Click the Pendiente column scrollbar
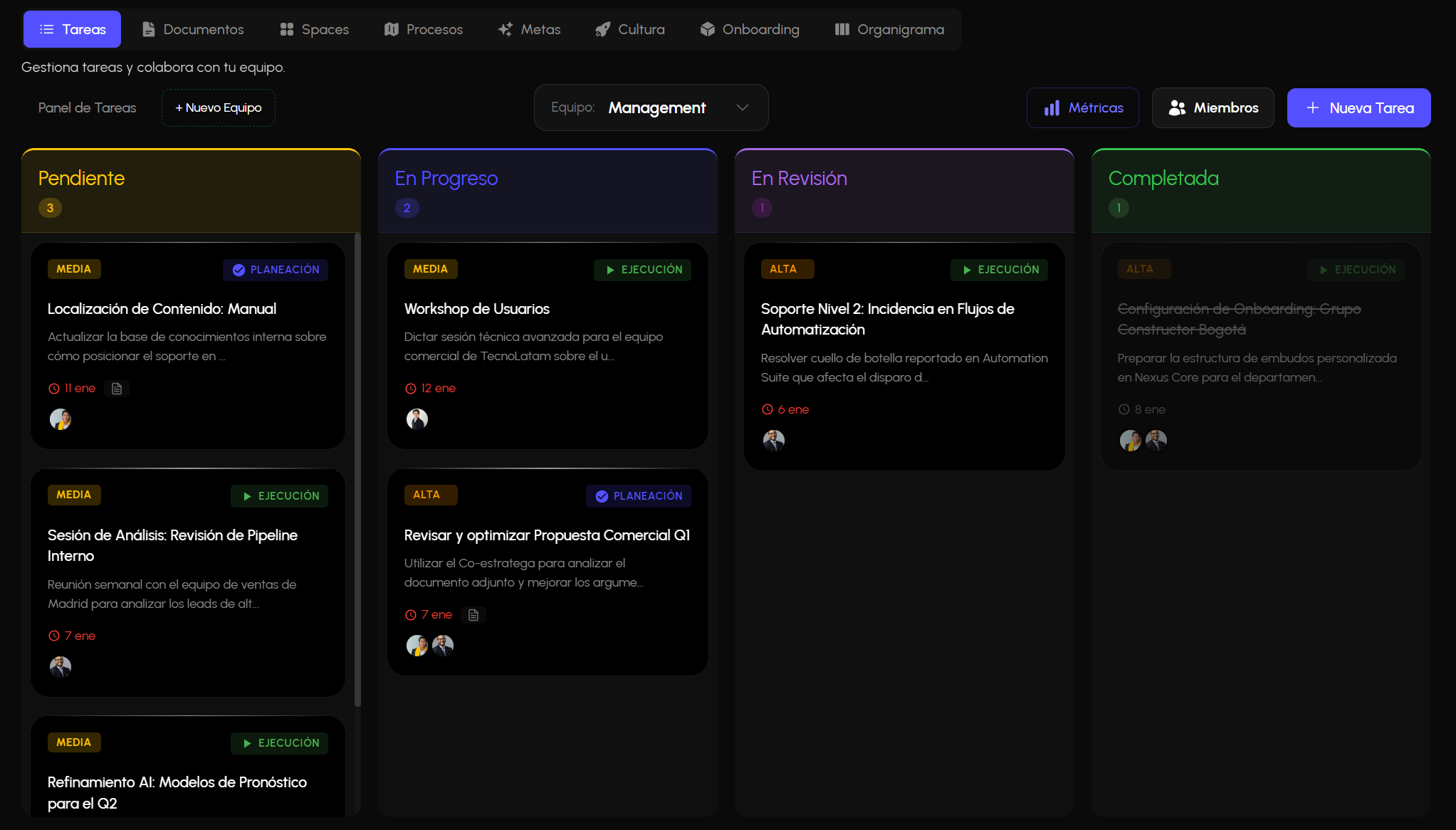 [357, 470]
